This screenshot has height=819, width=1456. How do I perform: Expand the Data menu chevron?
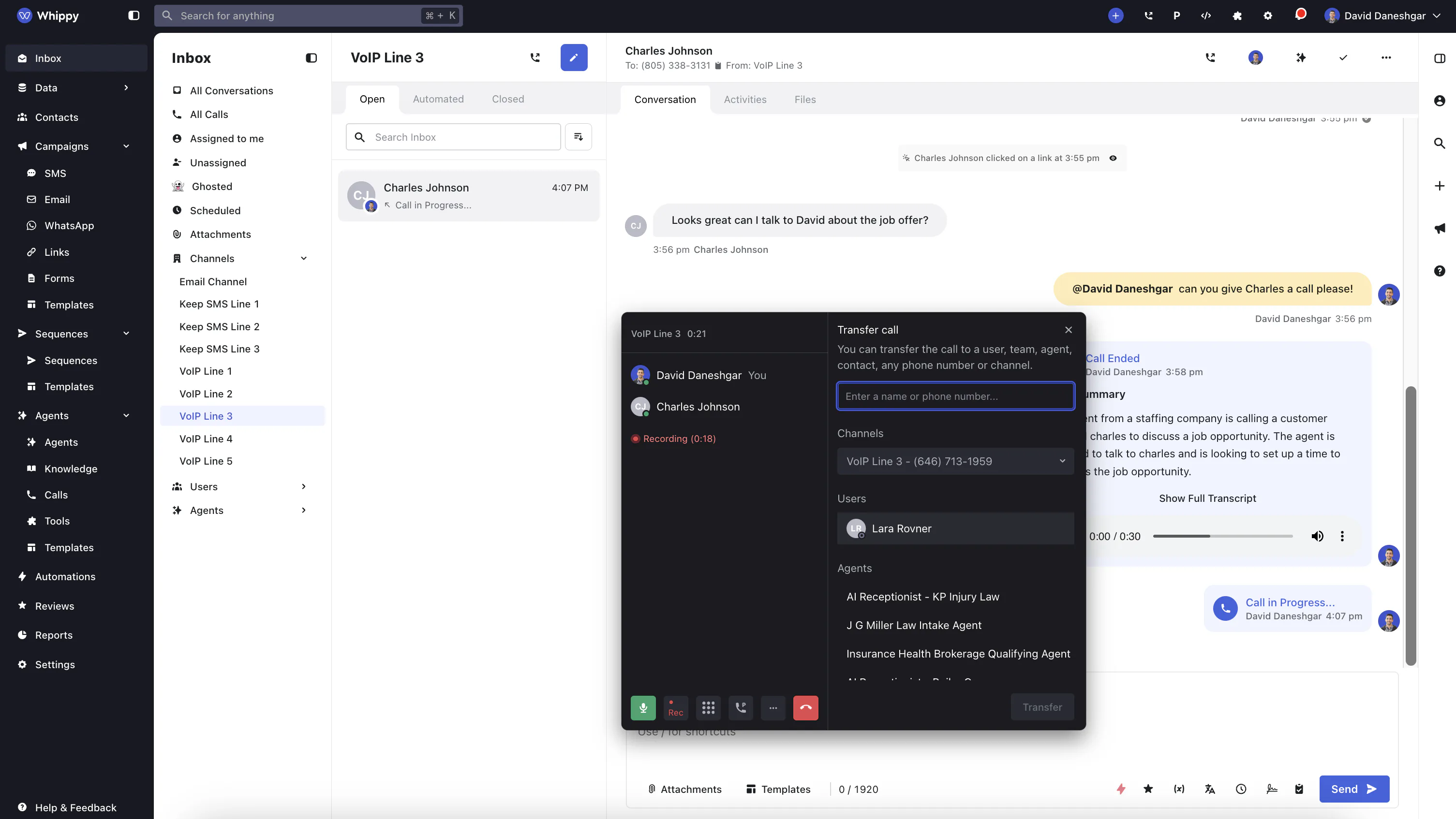126,88
